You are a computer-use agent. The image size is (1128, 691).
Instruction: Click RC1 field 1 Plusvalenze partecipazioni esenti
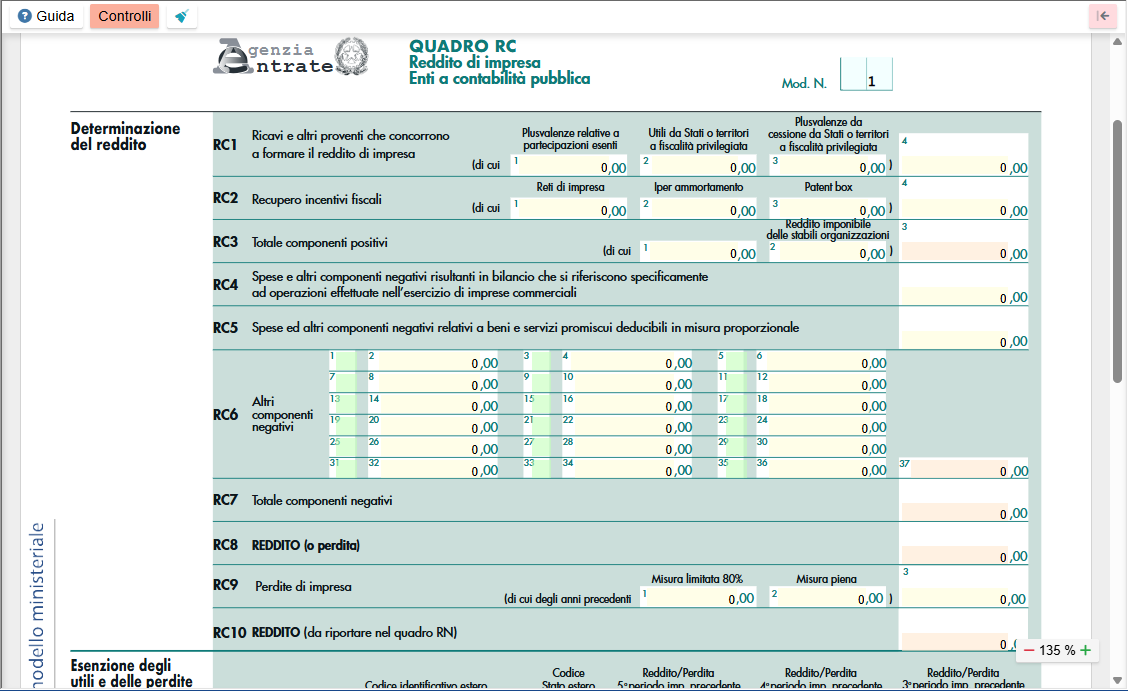(x=569, y=165)
